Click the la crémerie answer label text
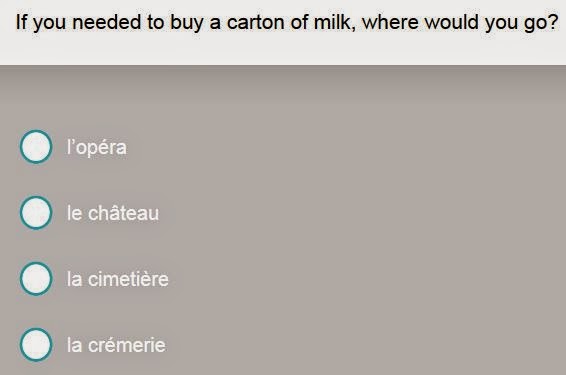 (x=116, y=345)
